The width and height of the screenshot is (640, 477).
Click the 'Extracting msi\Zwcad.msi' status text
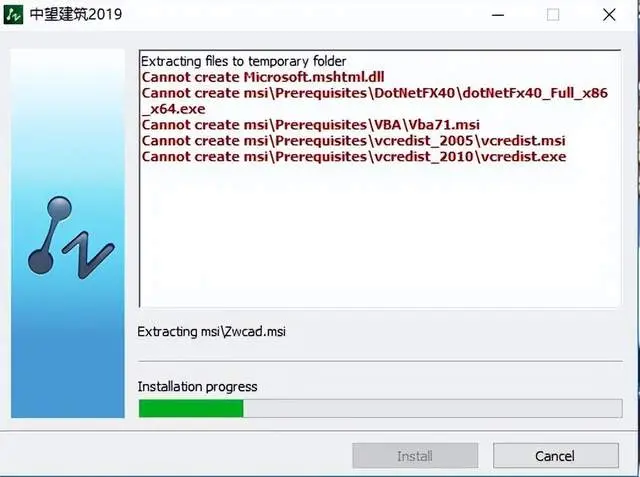click(211, 331)
